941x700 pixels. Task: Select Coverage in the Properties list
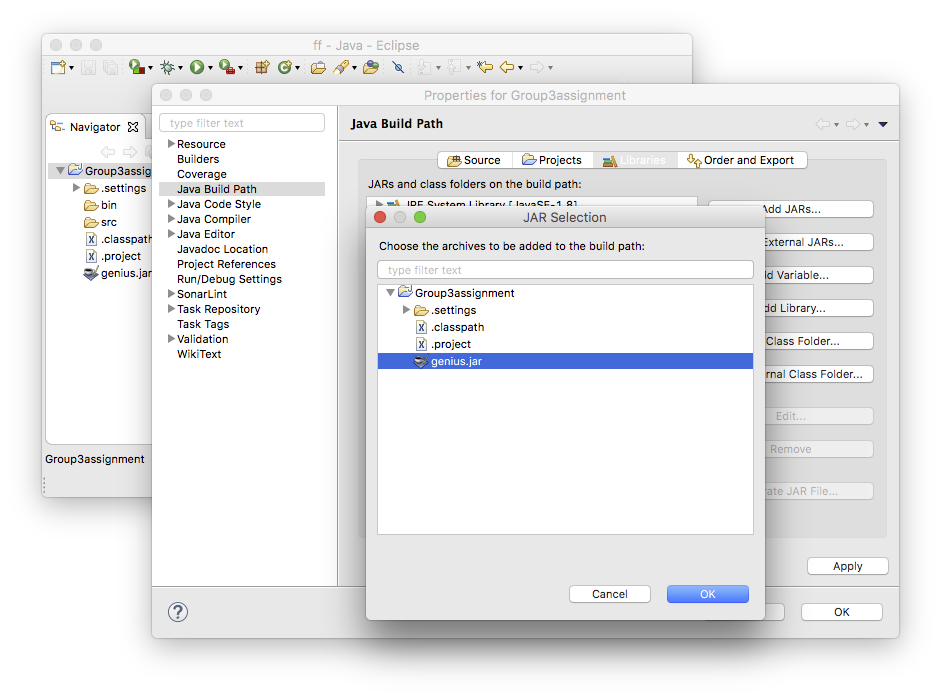coord(202,174)
